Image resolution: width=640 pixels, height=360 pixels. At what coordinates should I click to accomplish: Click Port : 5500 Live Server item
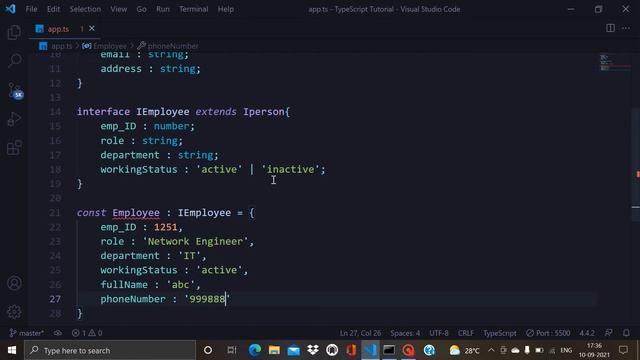(548, 333)
